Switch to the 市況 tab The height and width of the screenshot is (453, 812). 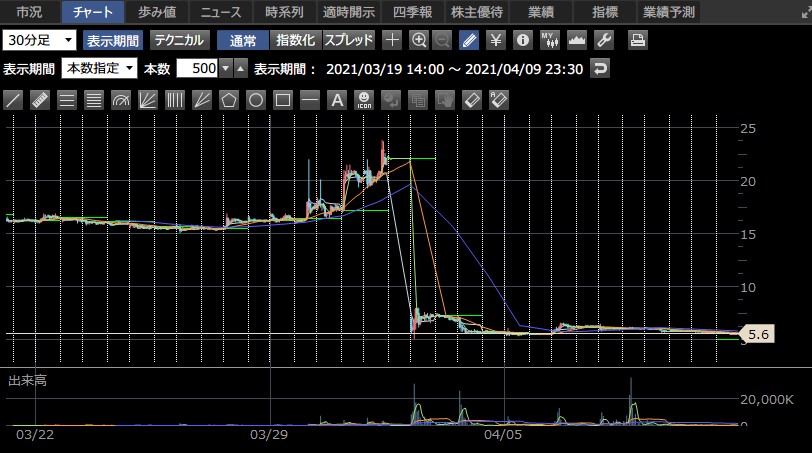click(x=30, y=12)
